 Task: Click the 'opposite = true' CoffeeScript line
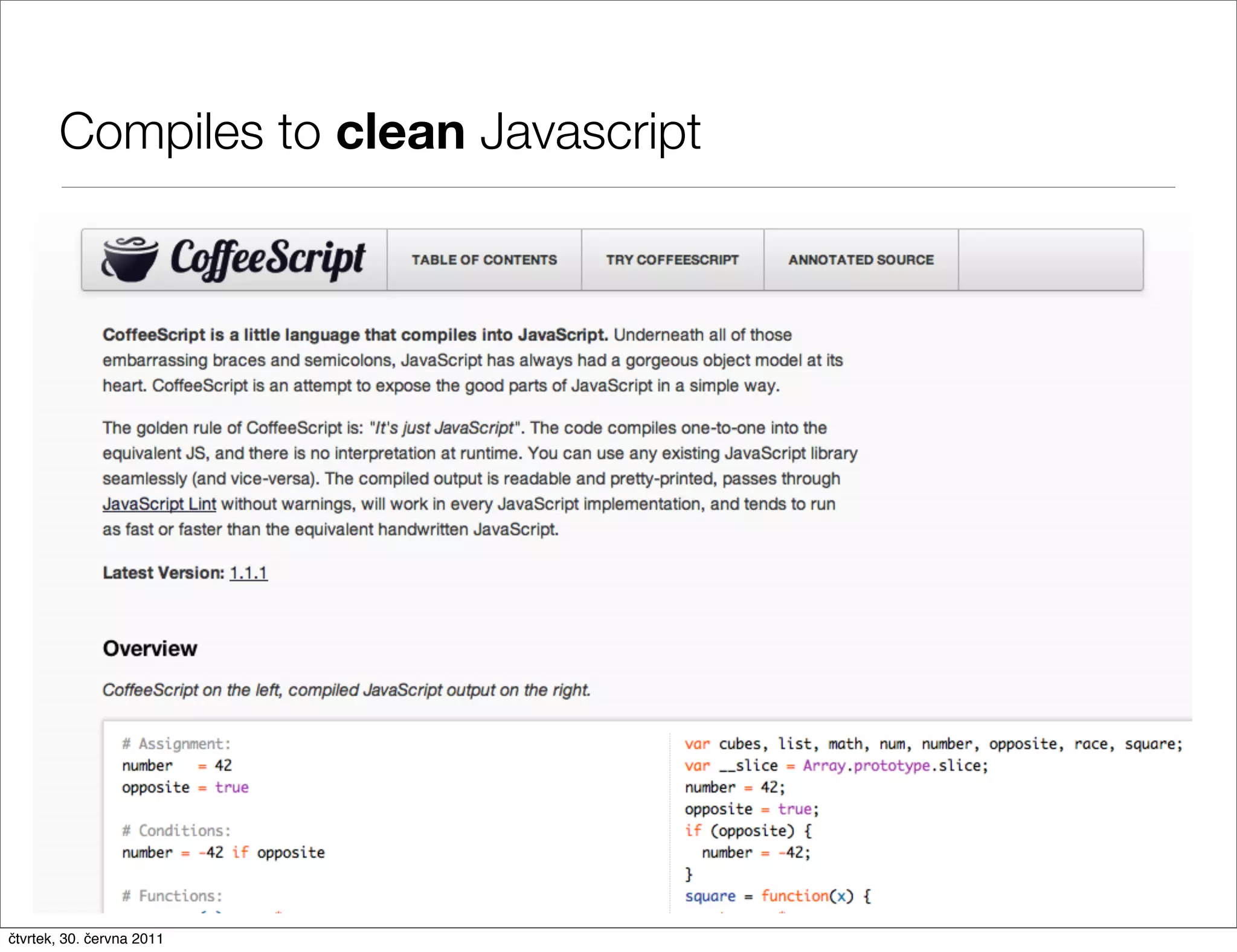[185, 787]
